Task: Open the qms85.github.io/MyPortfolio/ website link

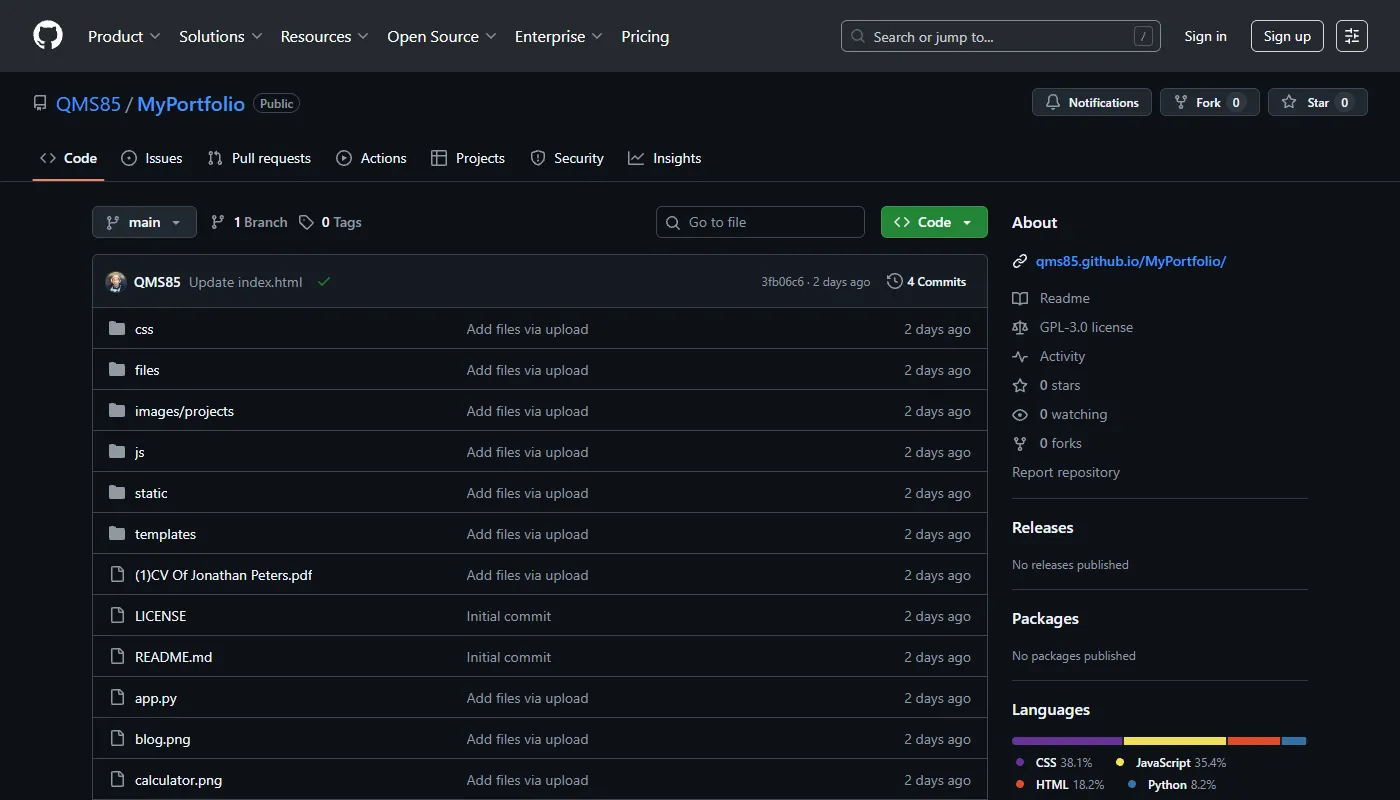Action: 1131,261
